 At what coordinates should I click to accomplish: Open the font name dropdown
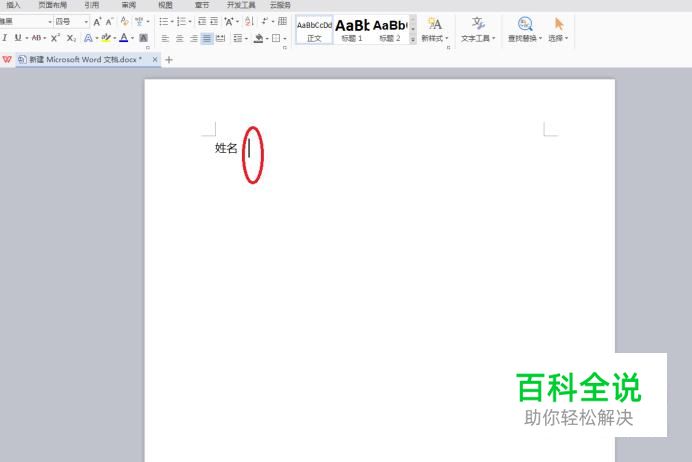pos(50,22)
